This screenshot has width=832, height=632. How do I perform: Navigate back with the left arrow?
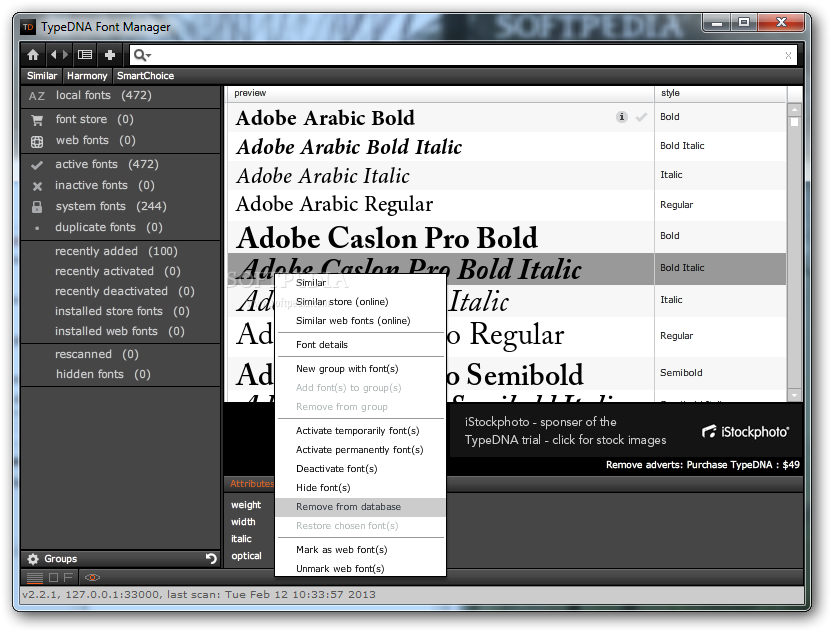(x=53, y=55)
